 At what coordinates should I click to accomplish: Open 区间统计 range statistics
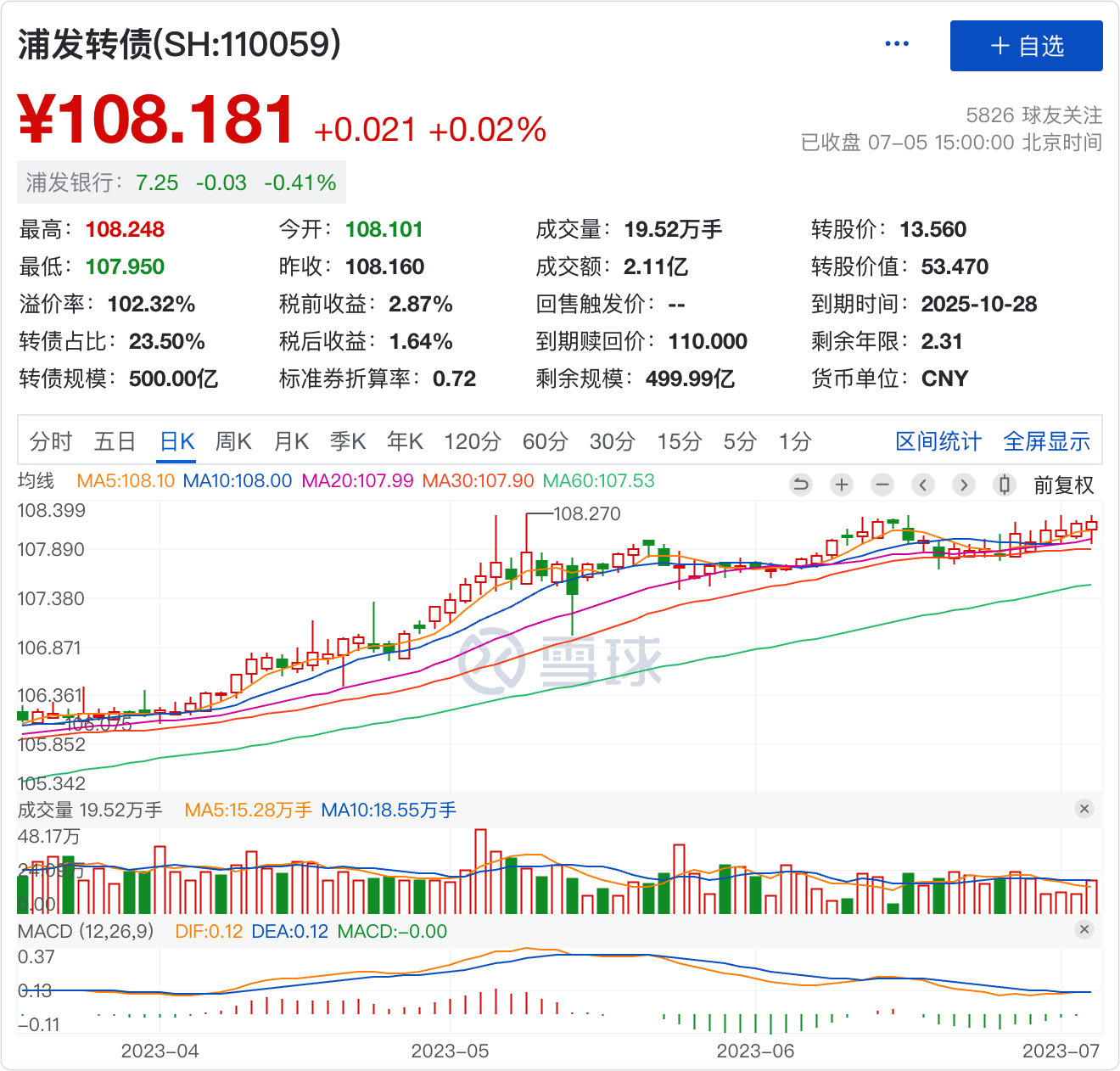pos(938,441)
